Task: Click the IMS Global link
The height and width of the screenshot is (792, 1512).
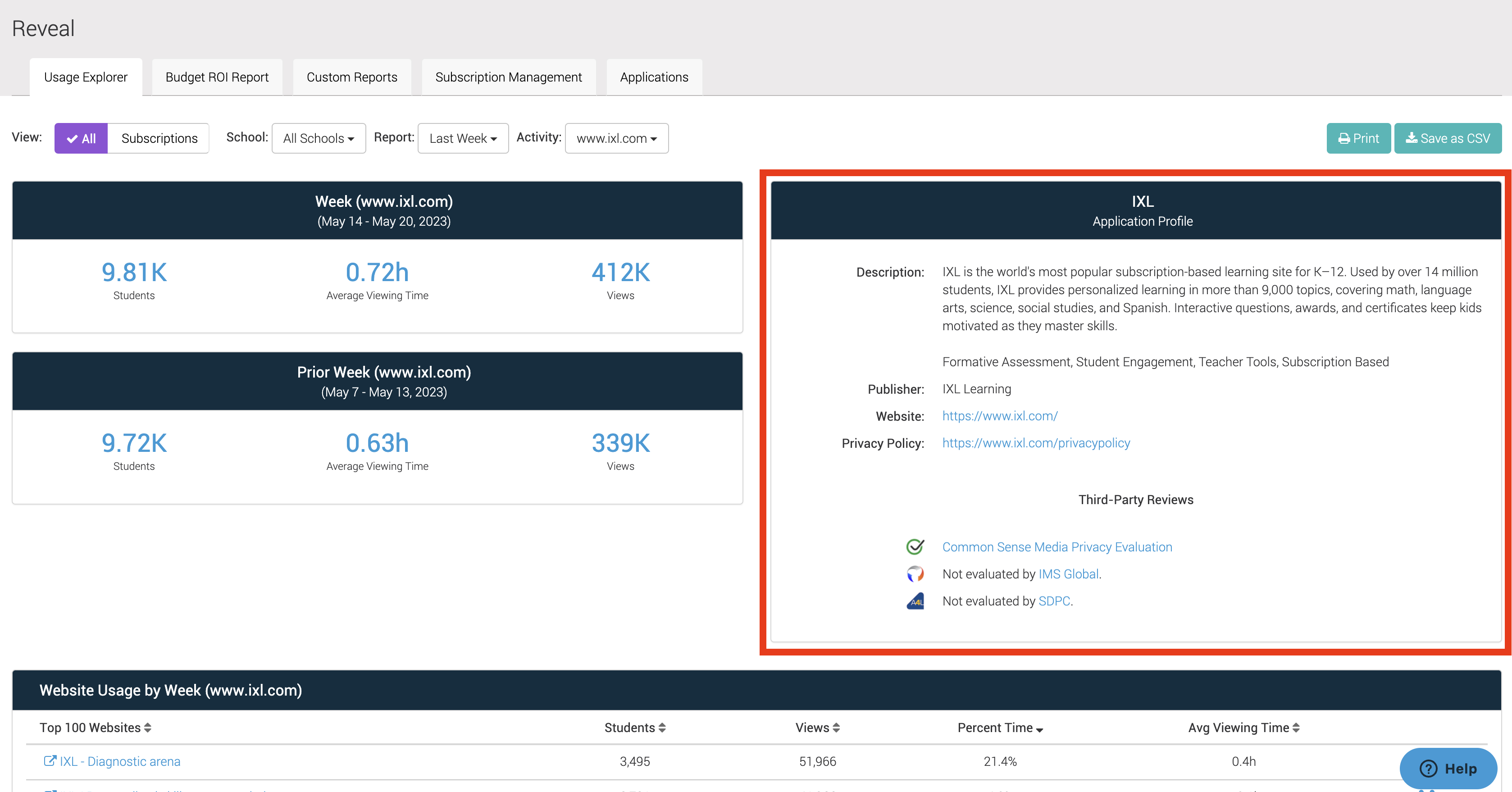Action: (x=1068, y=574)
